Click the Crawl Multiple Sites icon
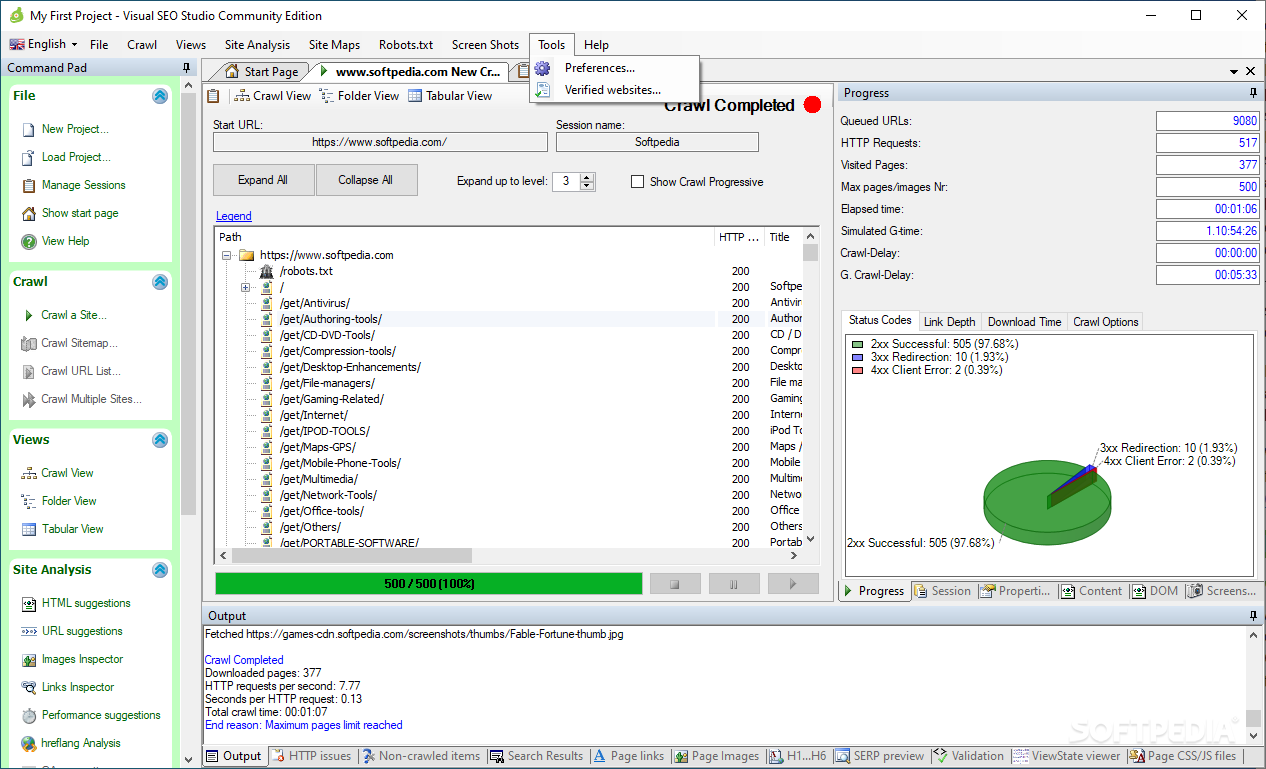Screen dimensions: 1266x769 pos(29,399)
